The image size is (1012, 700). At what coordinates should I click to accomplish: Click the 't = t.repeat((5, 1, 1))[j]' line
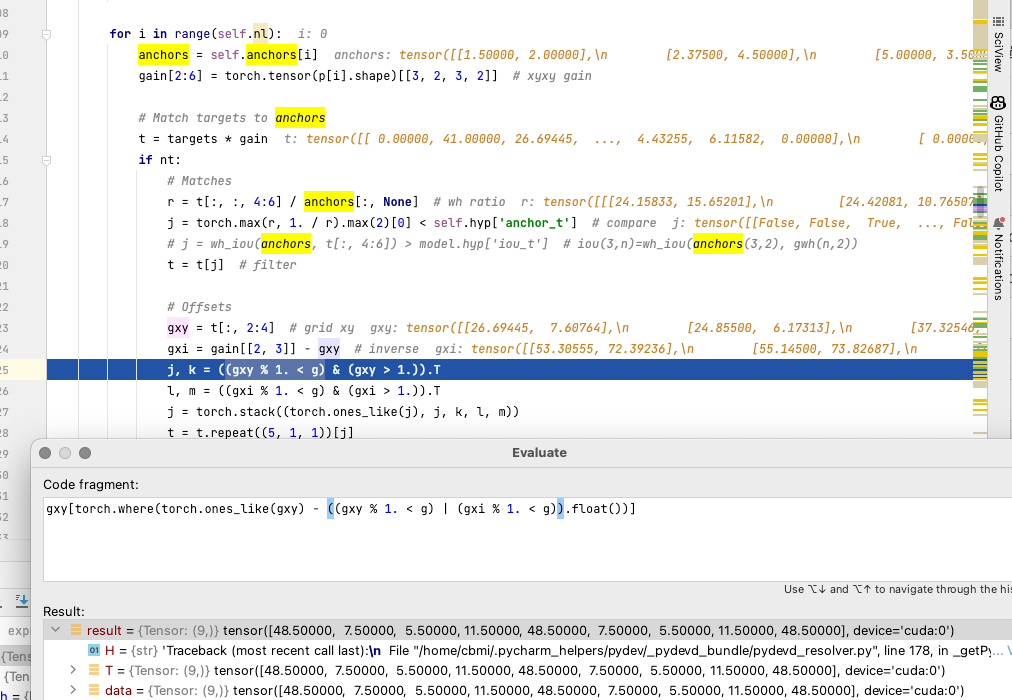[x=260, y=433]
